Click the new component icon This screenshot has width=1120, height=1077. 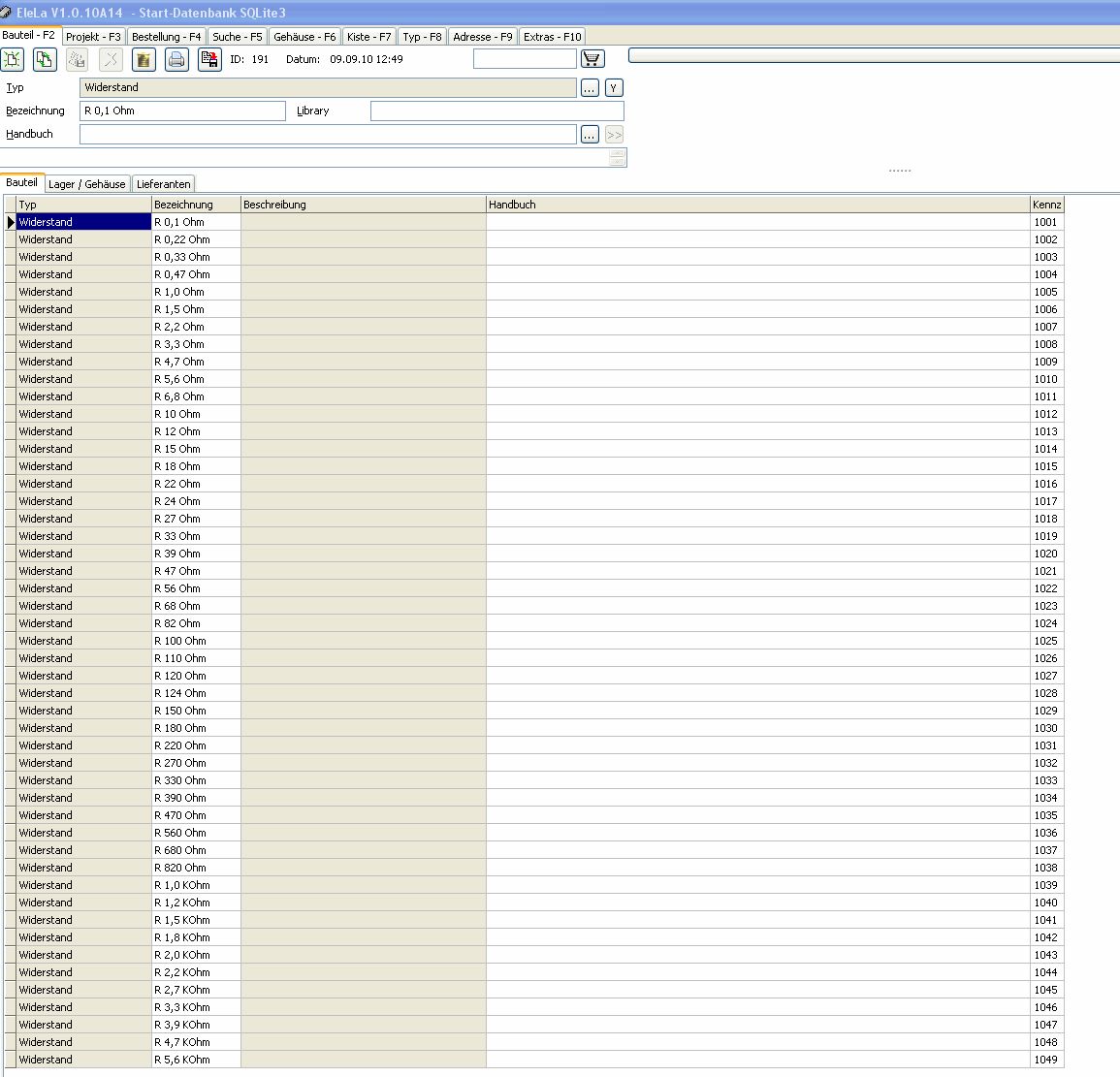(x=13, y=59)
